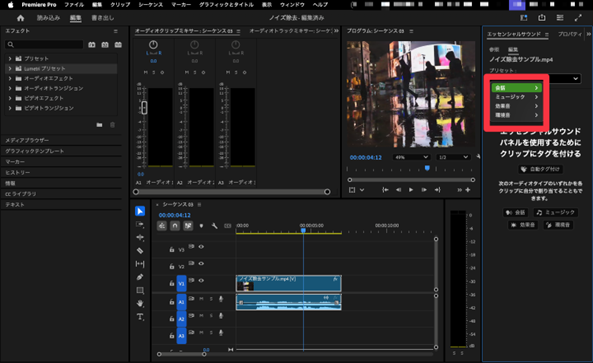
Task: Mute the A1 audio track
Action: point(201,299)
